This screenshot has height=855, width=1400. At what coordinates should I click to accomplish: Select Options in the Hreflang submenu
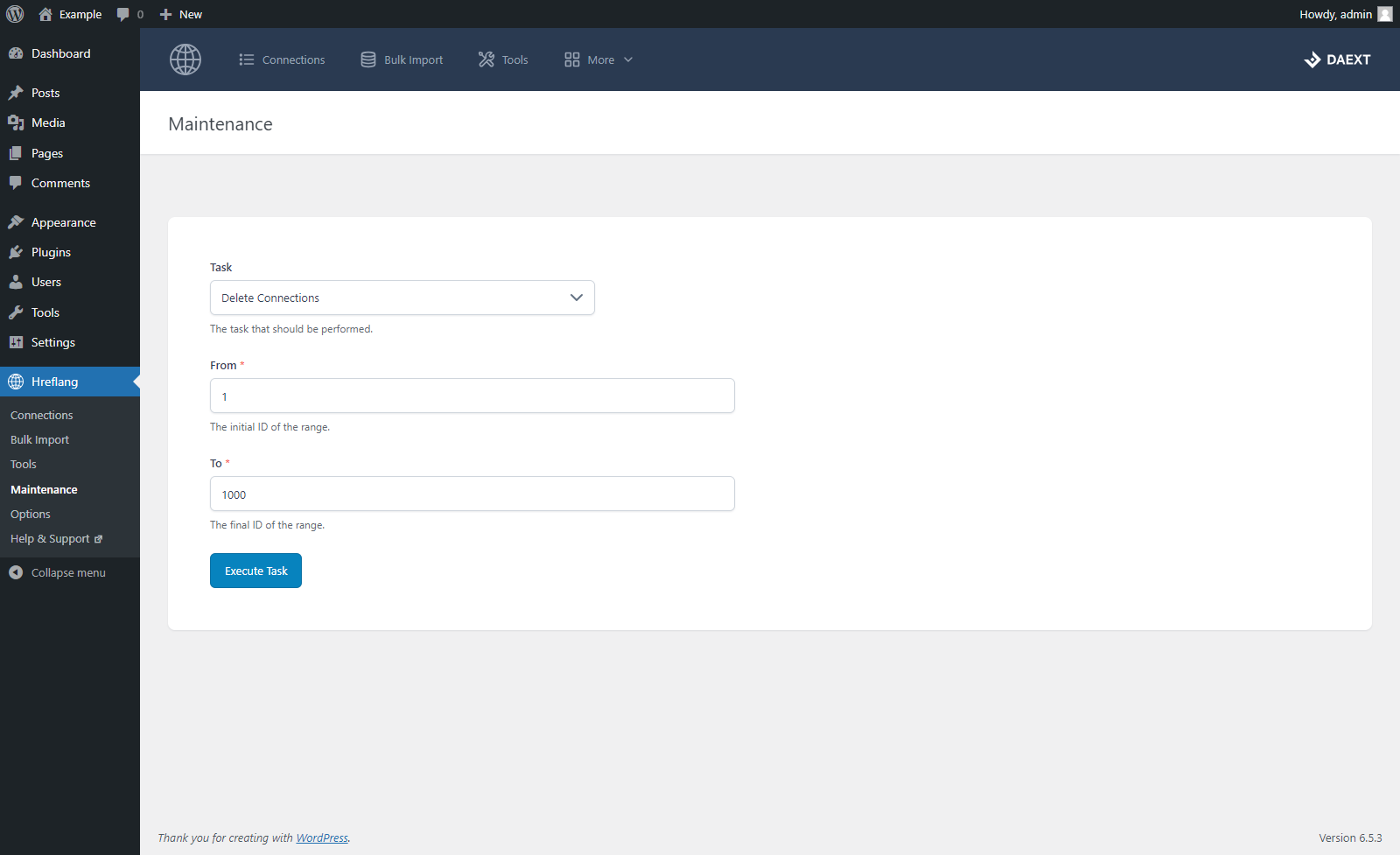click(x=30, y=514)
